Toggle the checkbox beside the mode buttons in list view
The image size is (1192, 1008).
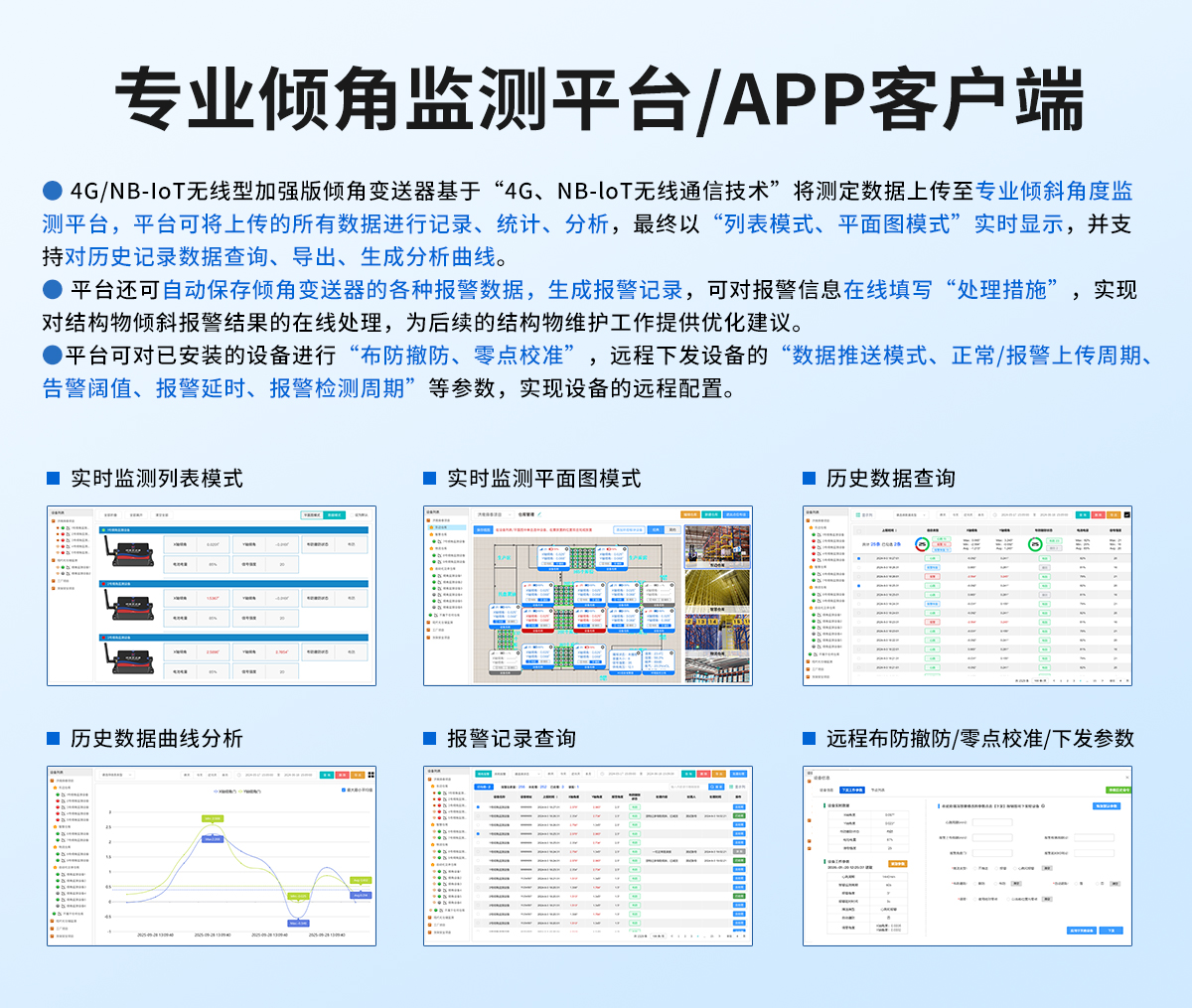point(352,514)
